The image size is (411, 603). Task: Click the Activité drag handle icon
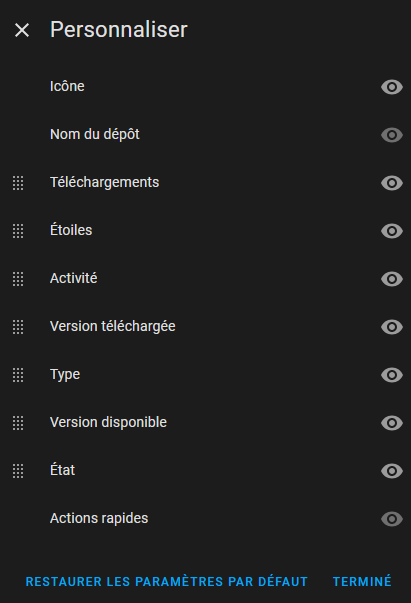click(x=18, y=279)
